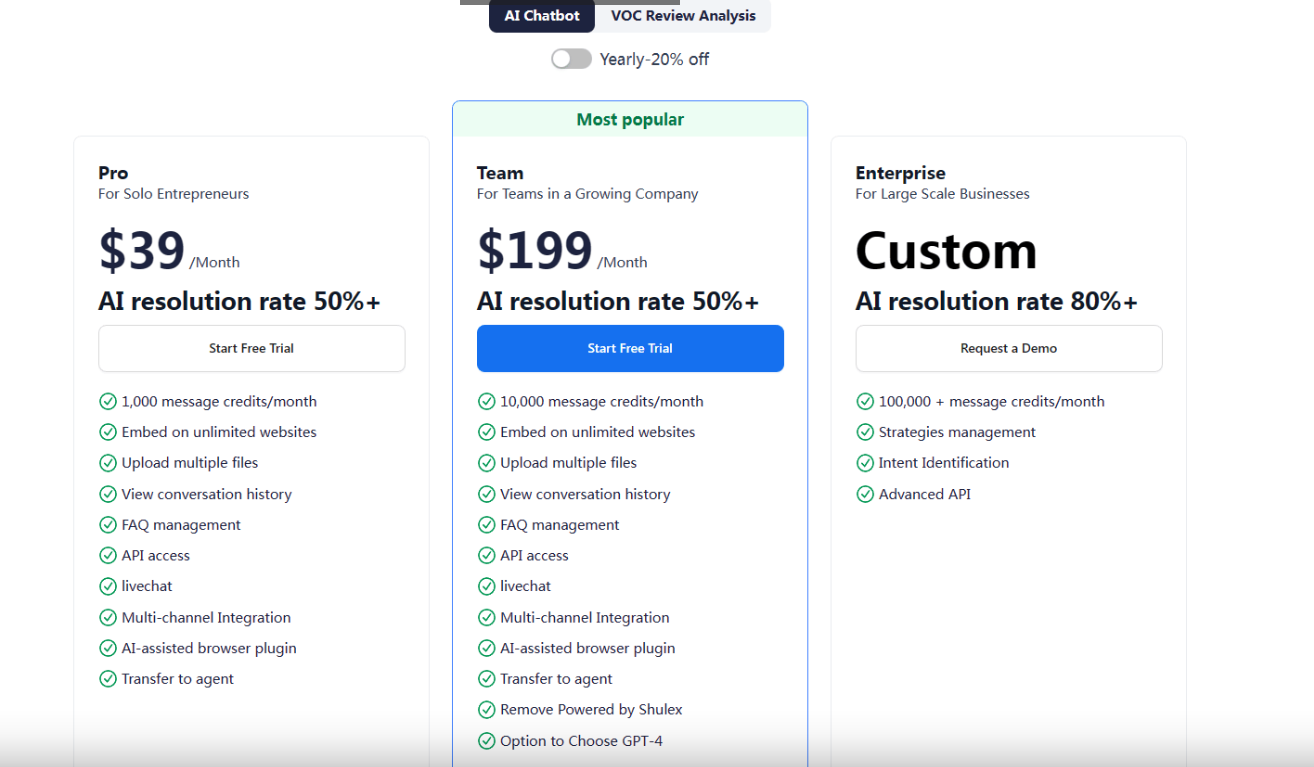Screen dimensions: 1314x767
Task: Click the Pro plan's Transfer to agent feature
Action: pyautogui.click(x=178, y=679)
